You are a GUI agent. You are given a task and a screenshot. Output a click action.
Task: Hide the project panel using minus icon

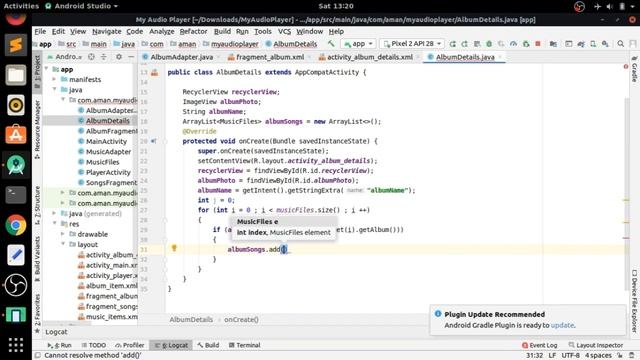point(131,57)
